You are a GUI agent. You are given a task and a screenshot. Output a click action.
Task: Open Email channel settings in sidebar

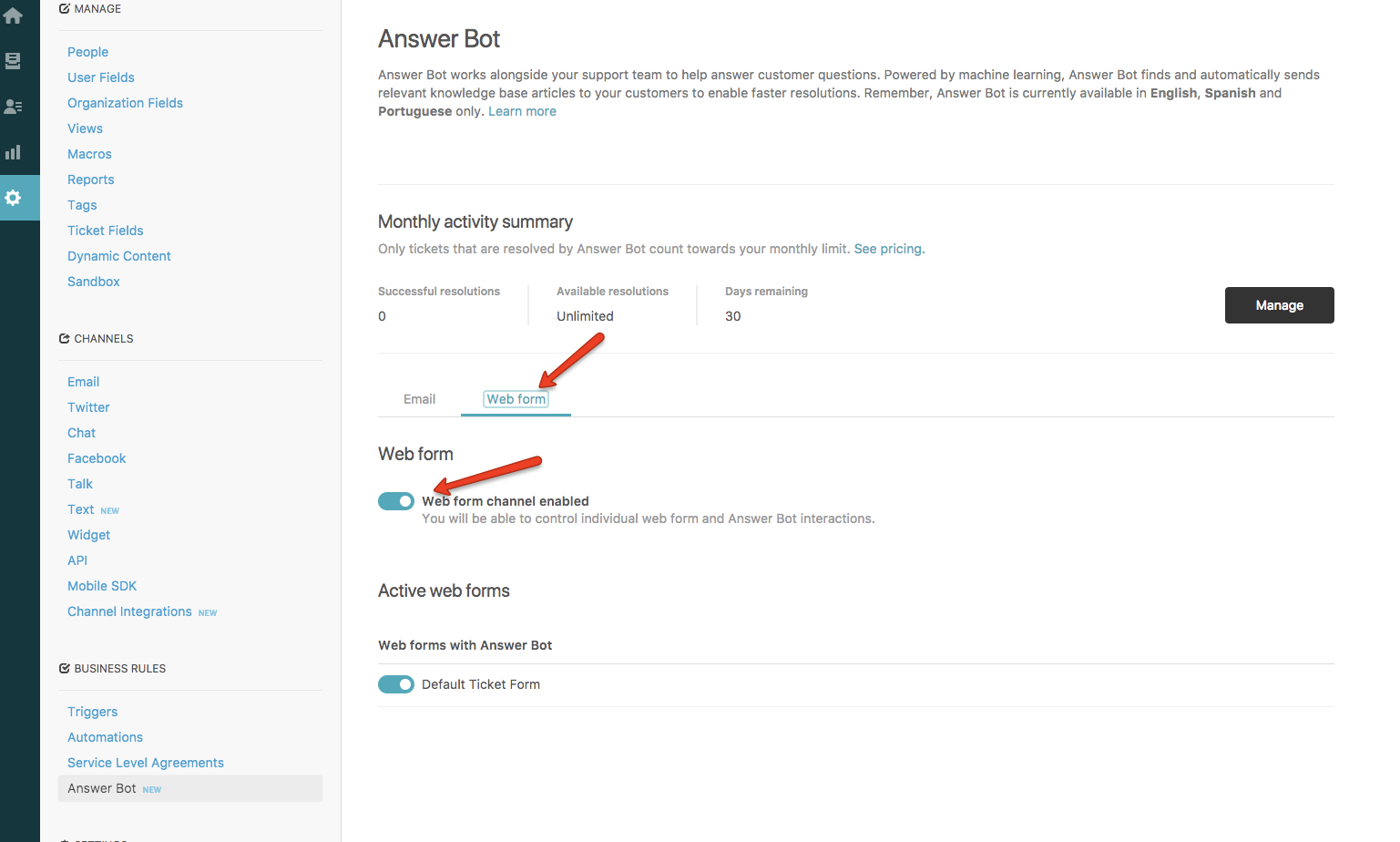83,382
